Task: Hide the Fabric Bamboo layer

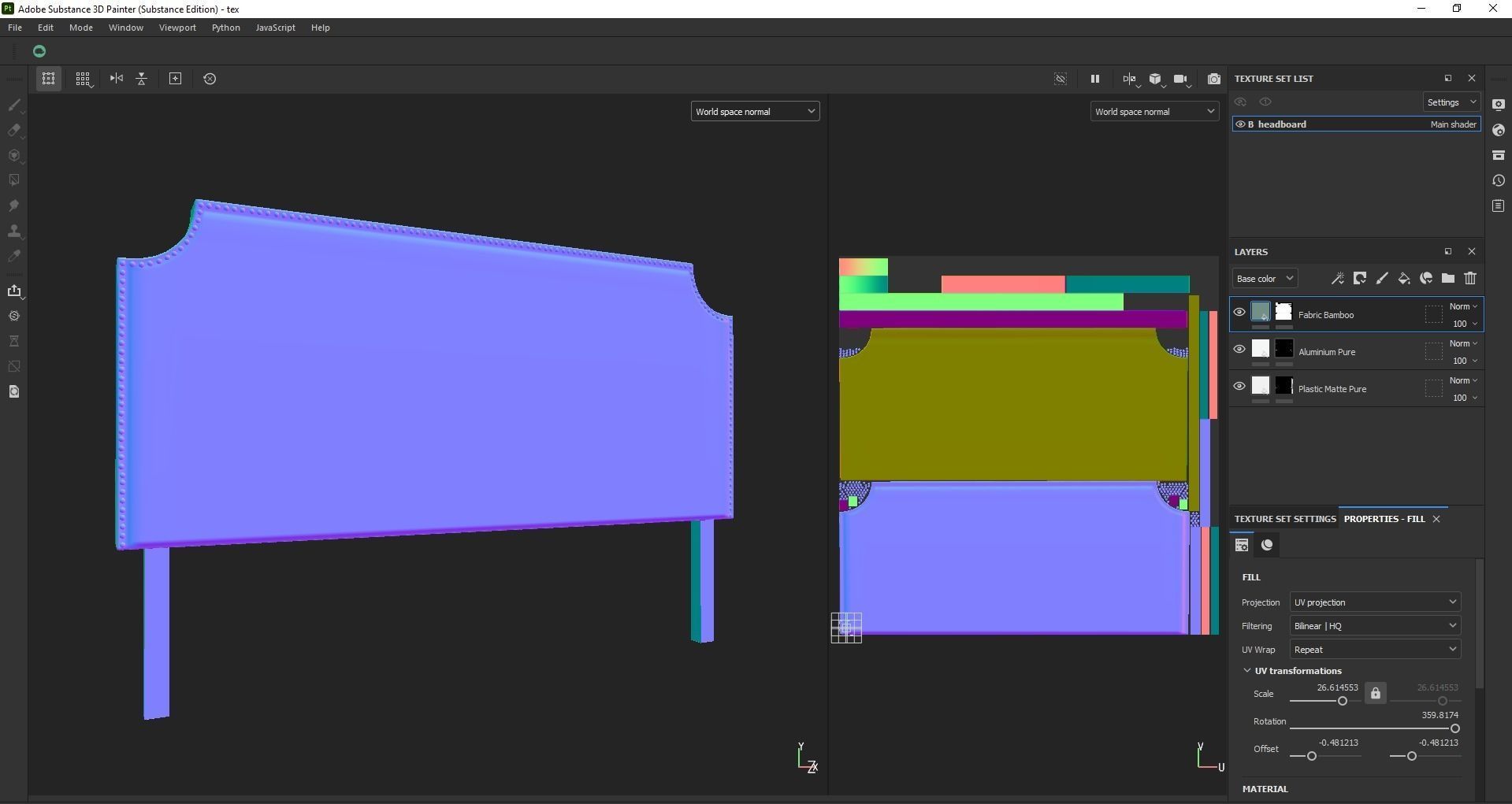Action: pyautogui.click(x=1239, y=313)
